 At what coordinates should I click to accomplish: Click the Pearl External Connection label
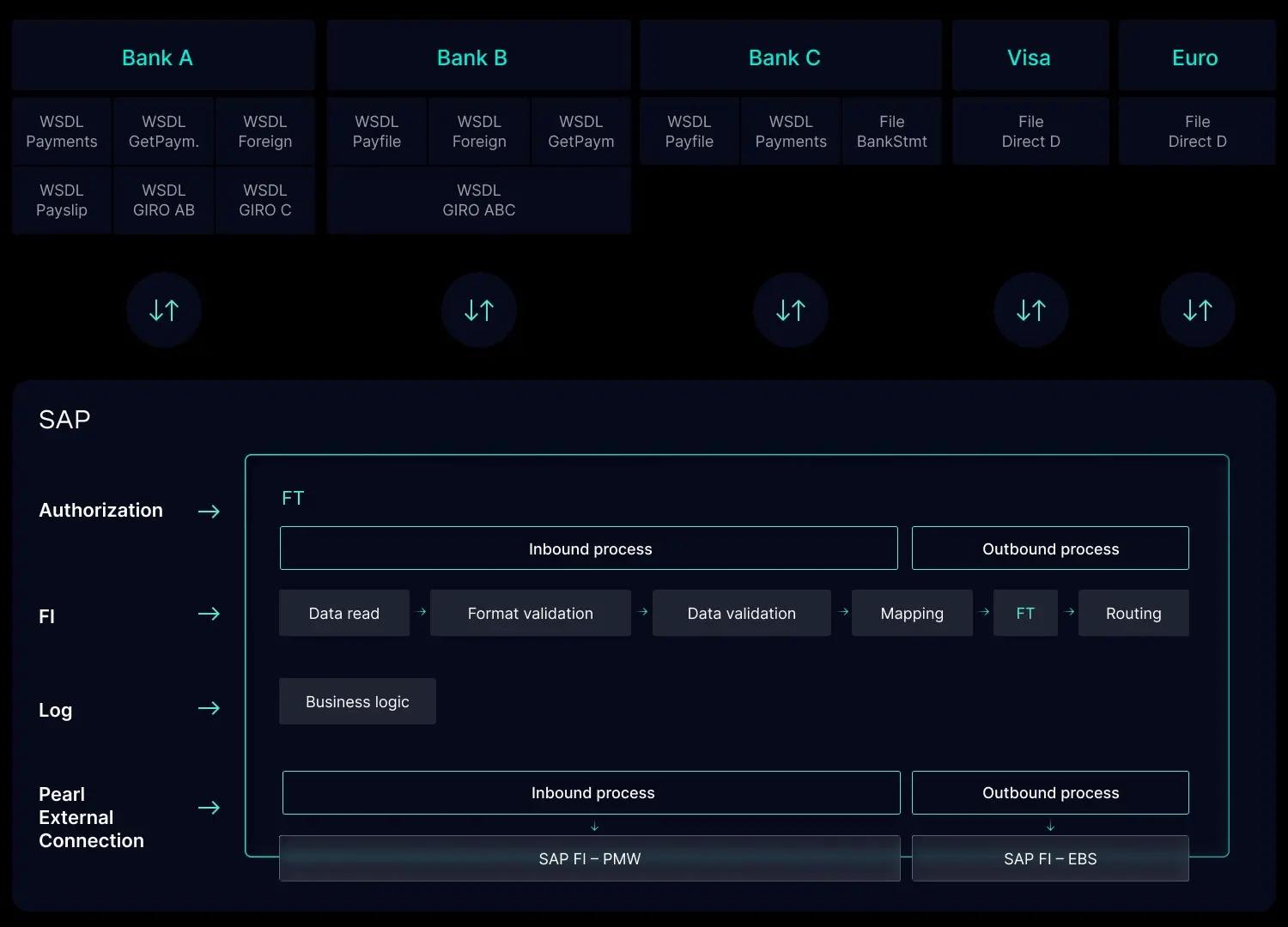coord(91,817)
